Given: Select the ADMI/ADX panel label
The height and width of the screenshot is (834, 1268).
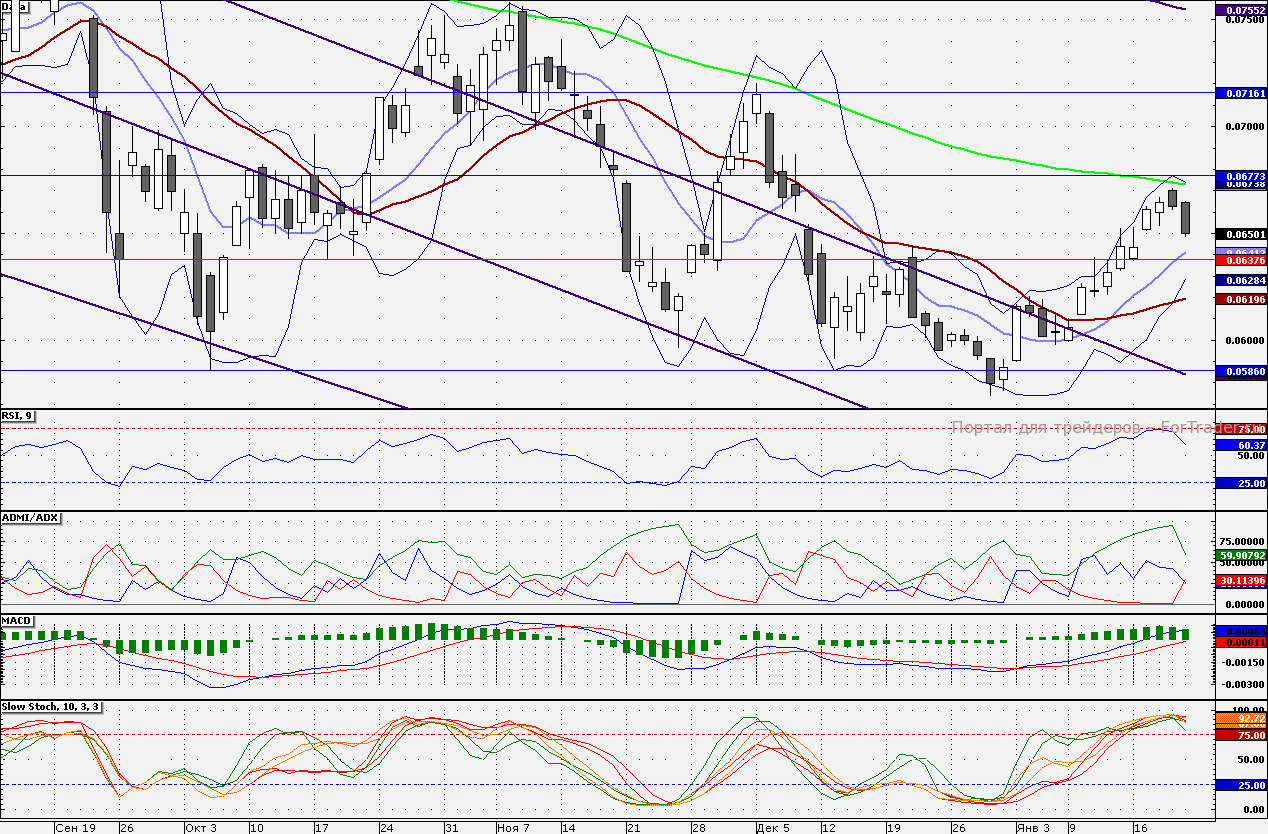Looking at the screenshot, I should (31, 518).
